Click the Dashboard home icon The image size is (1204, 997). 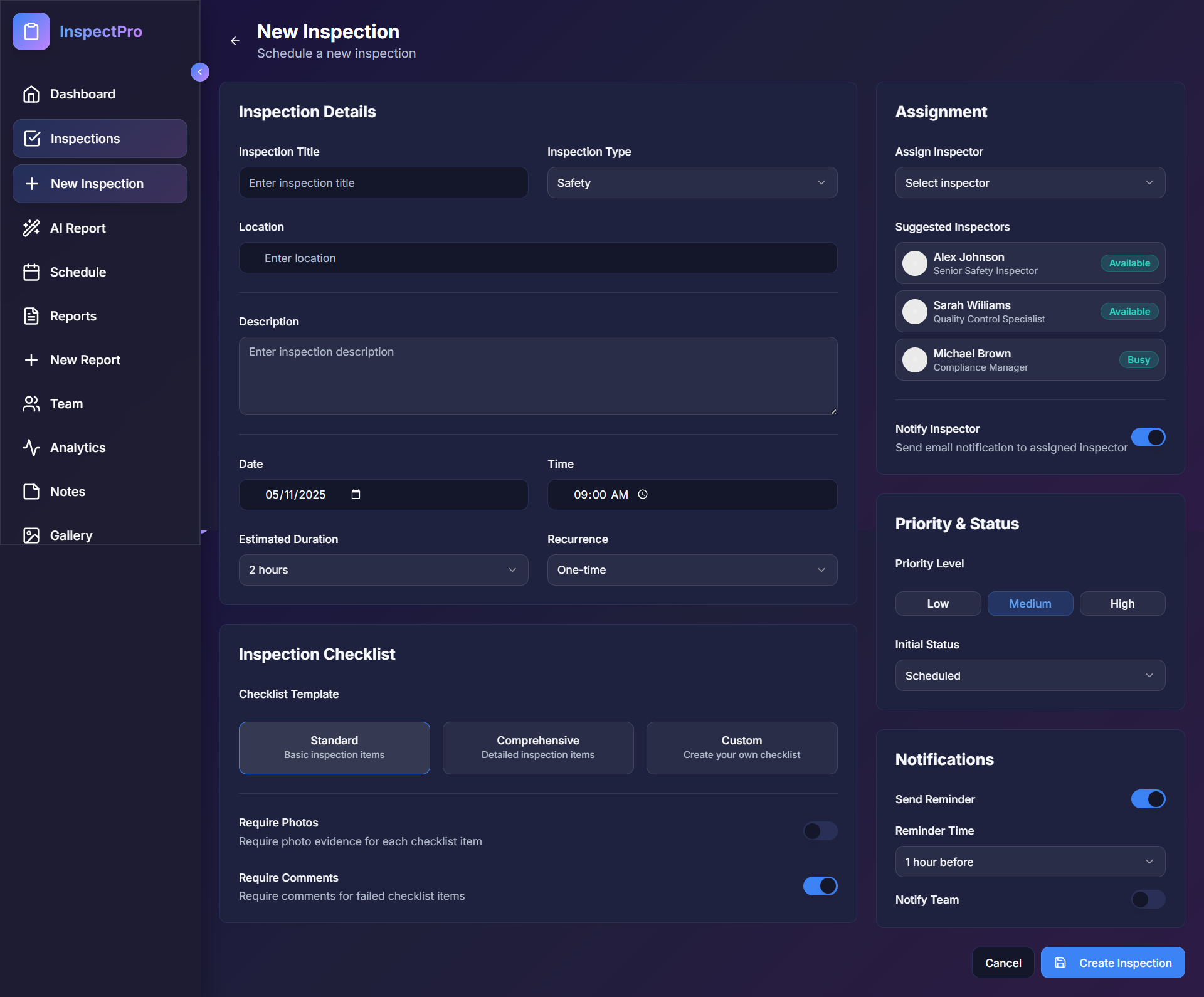point(31,94)
